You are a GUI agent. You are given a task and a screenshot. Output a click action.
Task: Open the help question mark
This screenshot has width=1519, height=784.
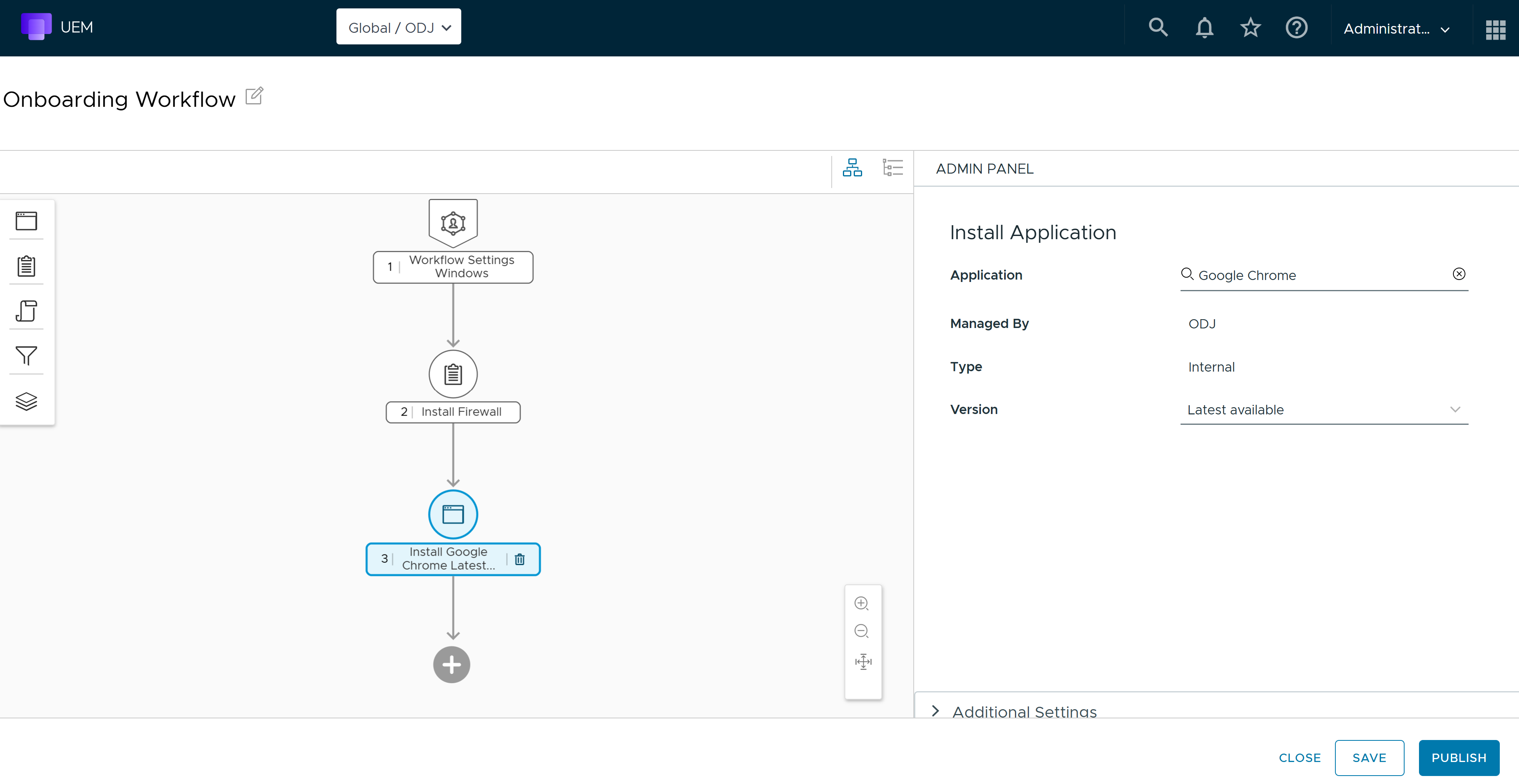click(x=1296, y=27)
